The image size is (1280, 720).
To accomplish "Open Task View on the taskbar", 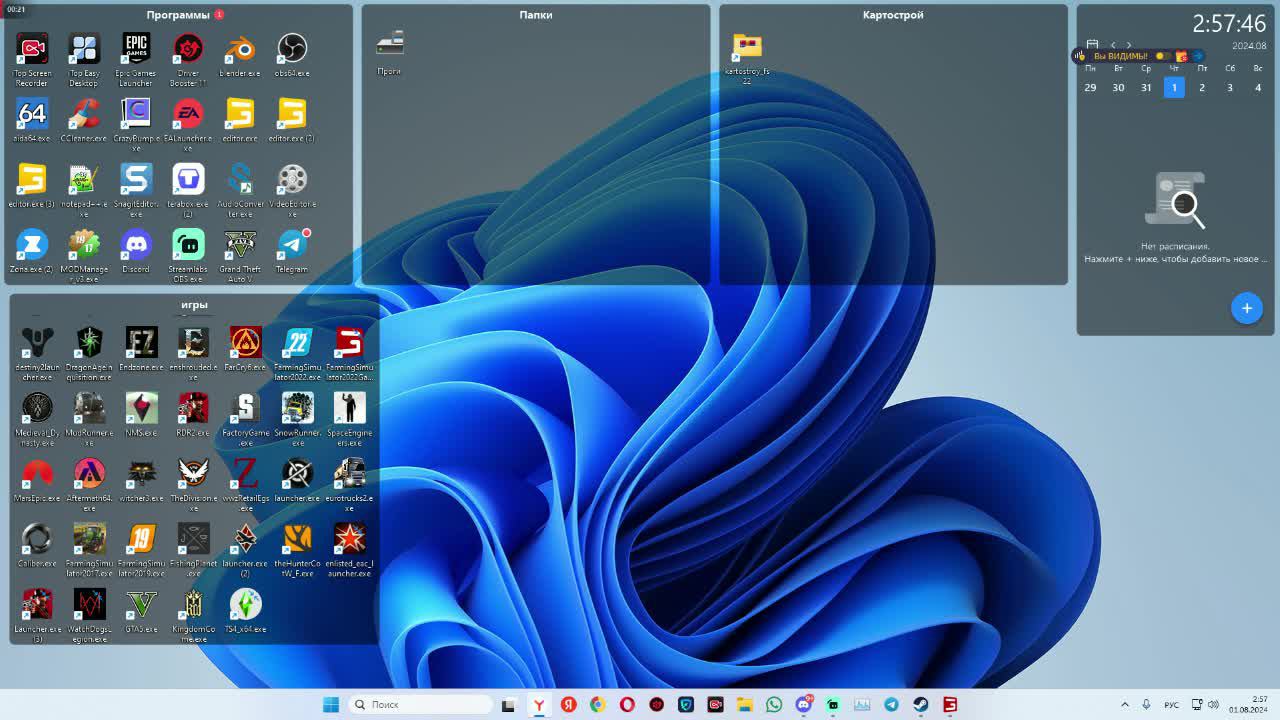I will coord(508,705).
